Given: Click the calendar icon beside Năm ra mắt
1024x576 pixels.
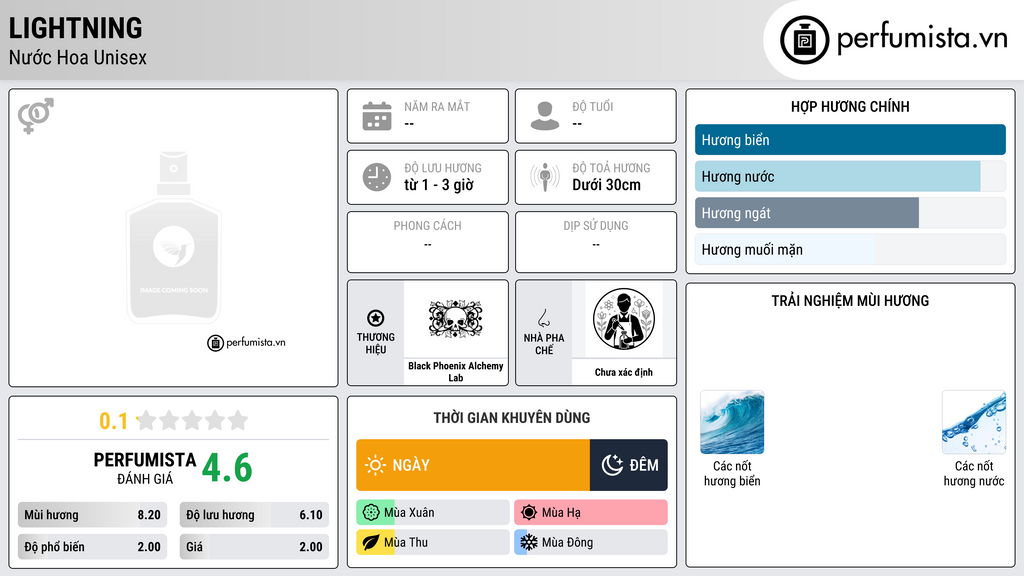Looking at the screenshot, I should pos(377,116).
